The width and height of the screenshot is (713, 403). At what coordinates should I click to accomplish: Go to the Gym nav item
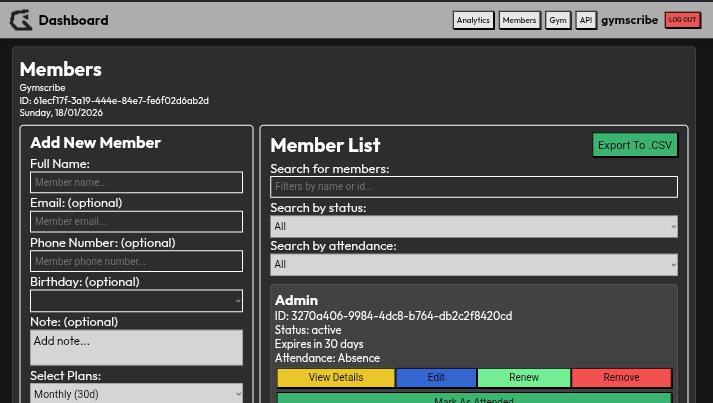tap(558, 20)
